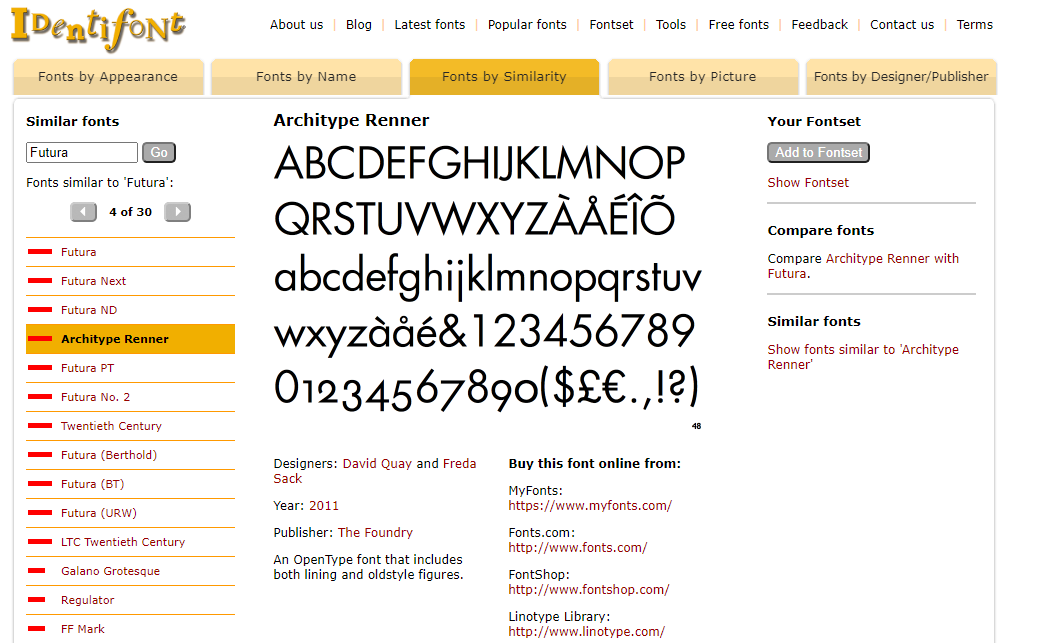The image size is (1045, 643).
Task: Select Regulator in the list
Action: pyautogui.click(x=87, y=600)
